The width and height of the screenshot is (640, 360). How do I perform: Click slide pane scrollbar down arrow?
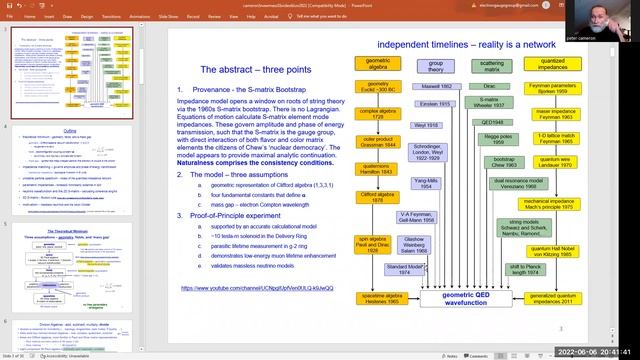(x=612, y=331)
